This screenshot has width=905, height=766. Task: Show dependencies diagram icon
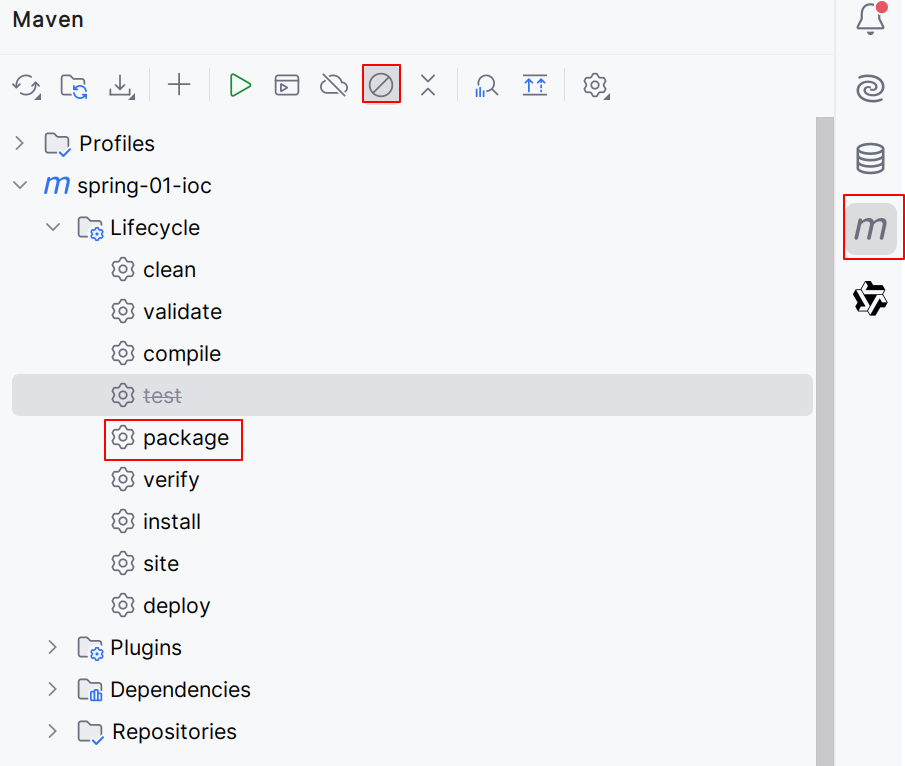click(534, 85)
